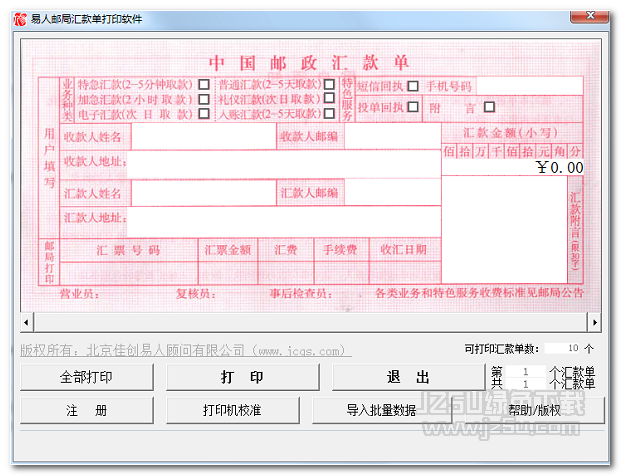This screenshot has height=476, width=621.
Task: Click the 手机号码 input field
Action: coord(530,86)
